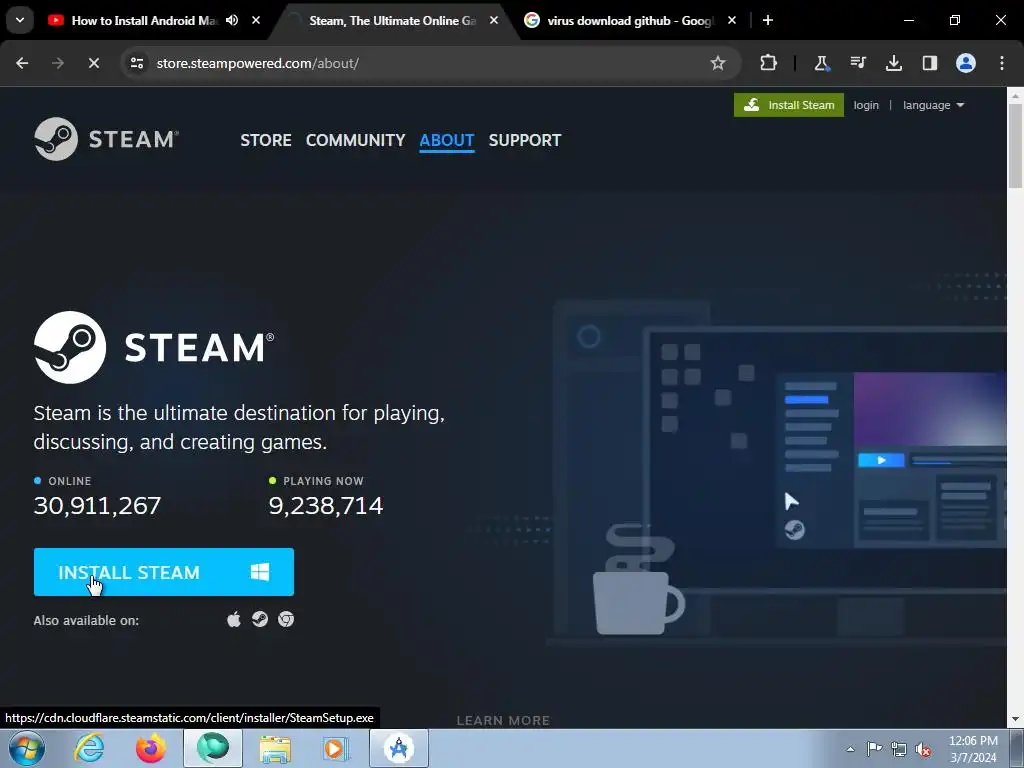The height and width of the screenshot is (768, 1024).
Task: Switch to the YouTube Android tab
Action: (144, 20)
